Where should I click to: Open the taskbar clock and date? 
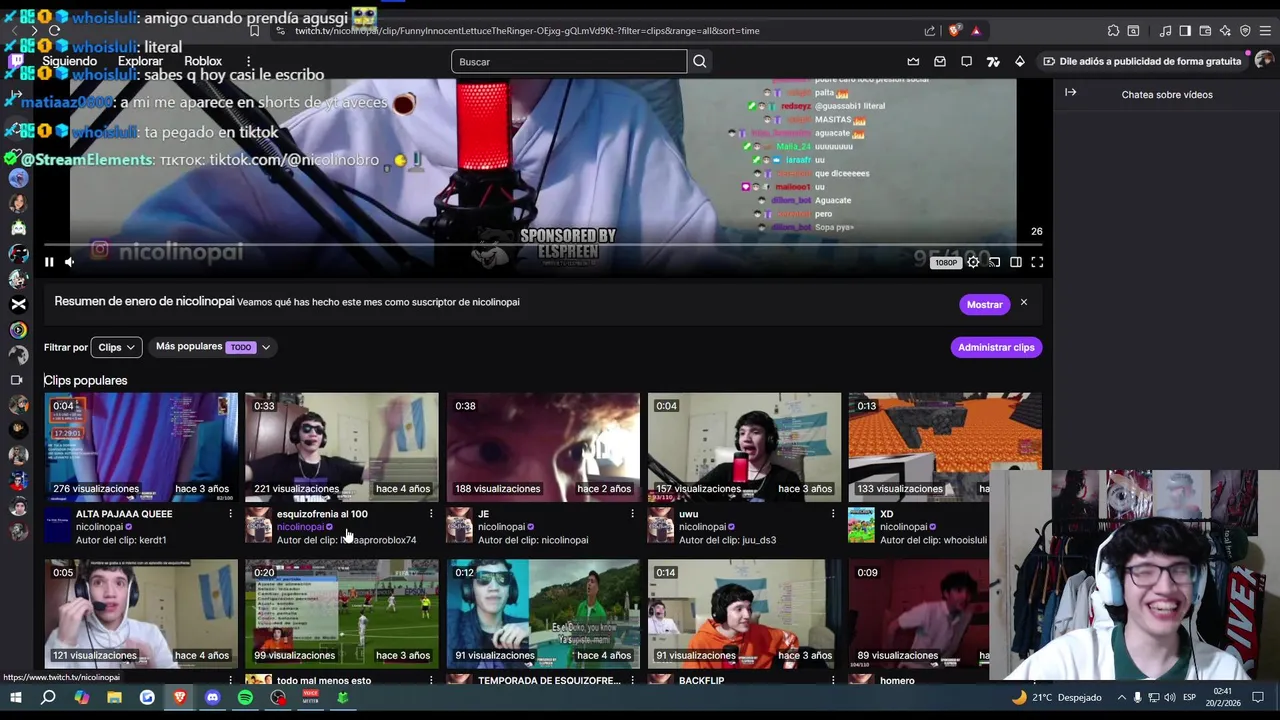1222,697
